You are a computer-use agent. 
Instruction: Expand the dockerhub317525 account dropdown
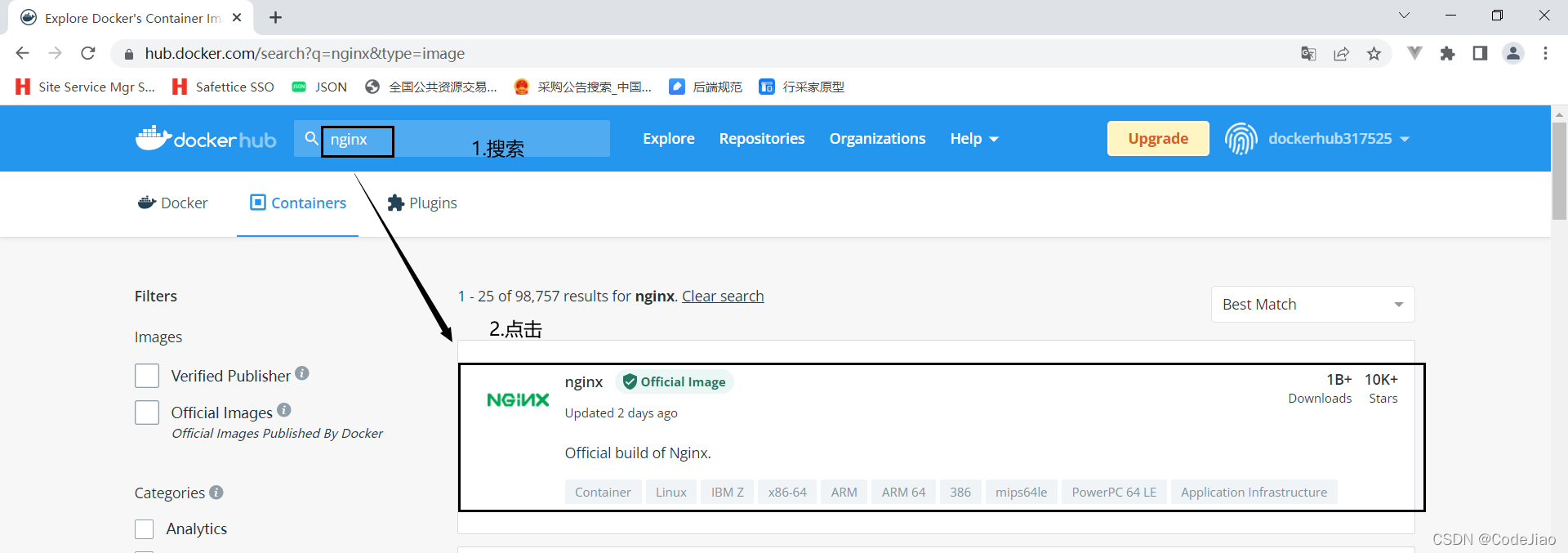pos(1339,139)
